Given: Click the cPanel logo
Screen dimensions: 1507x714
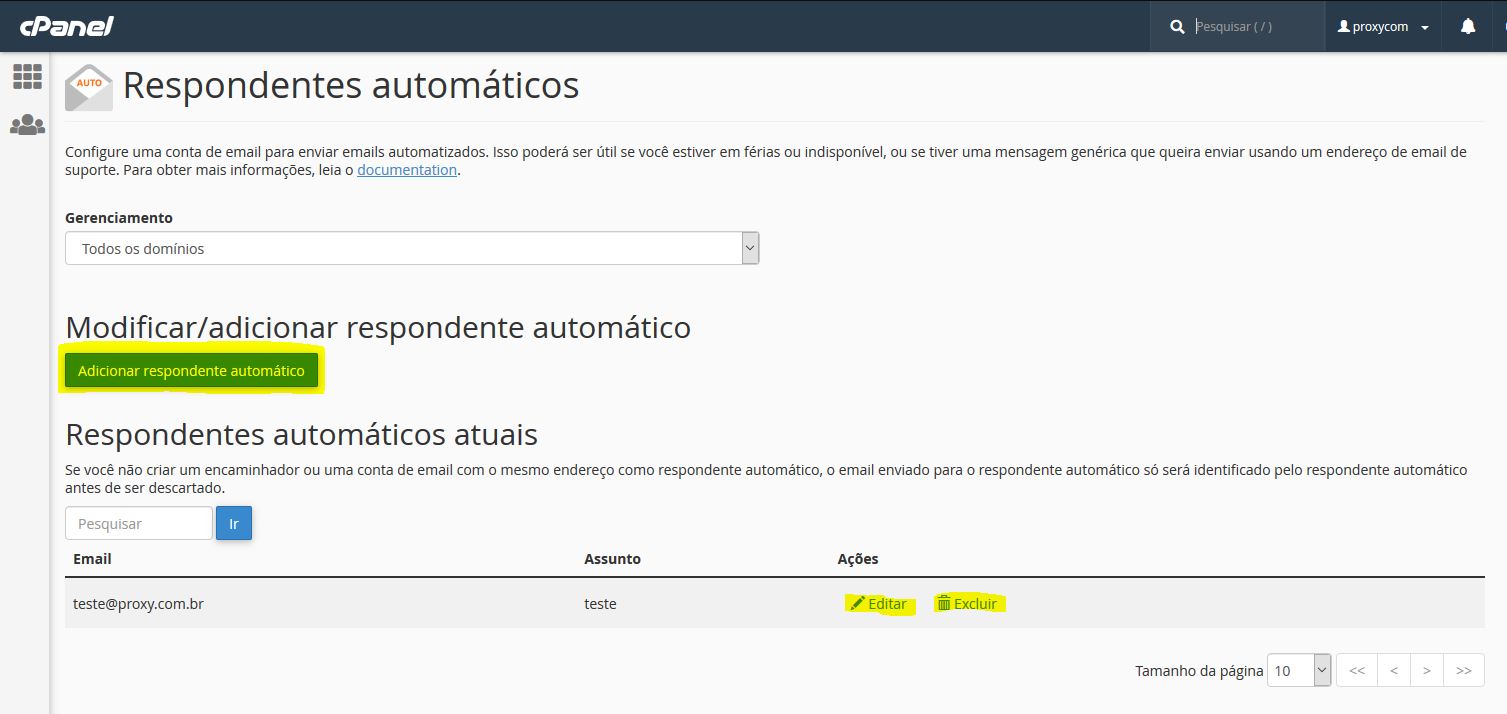Looking at the screenshot, I should (x=66, y=26).
